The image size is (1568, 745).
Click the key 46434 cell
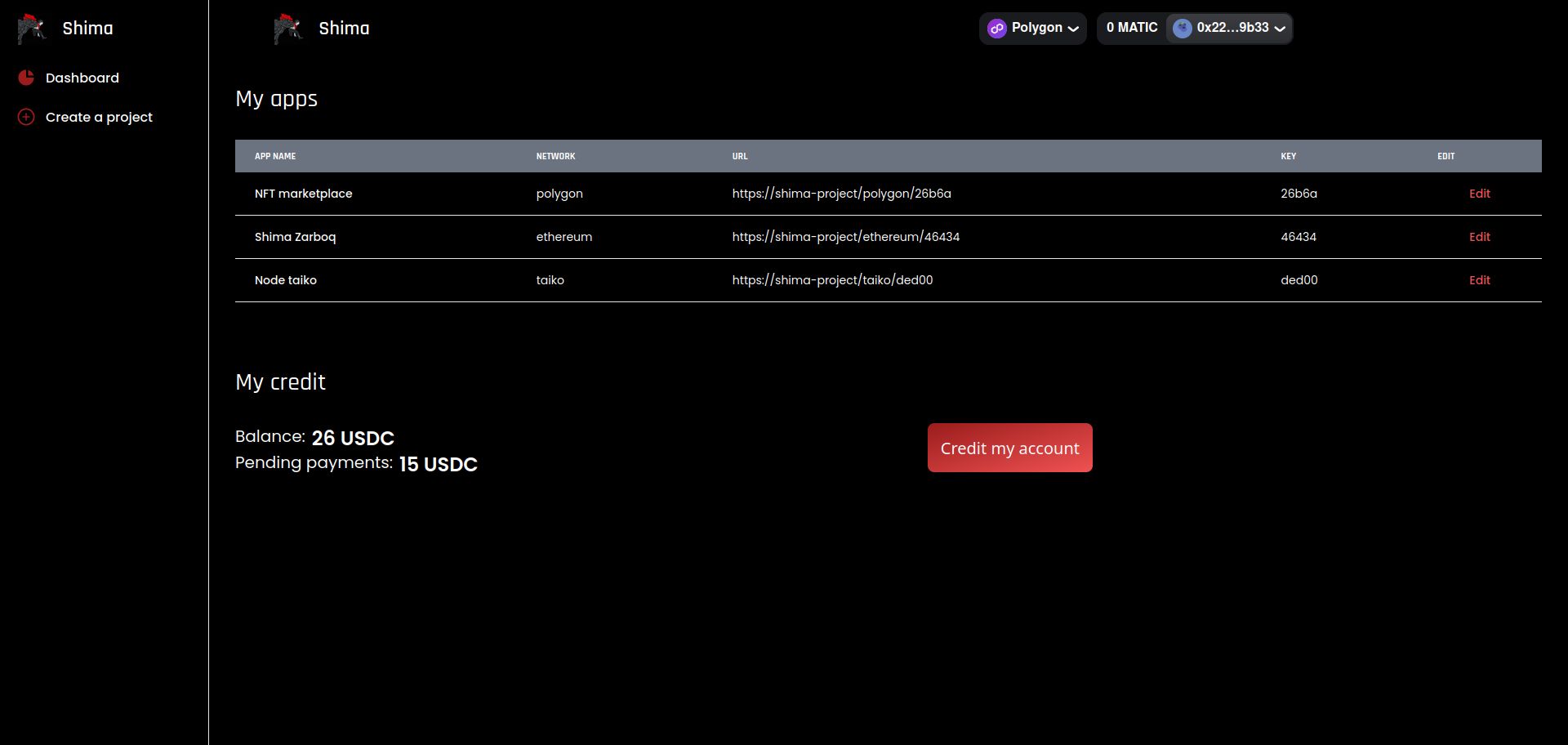[x=1298, y=237]
